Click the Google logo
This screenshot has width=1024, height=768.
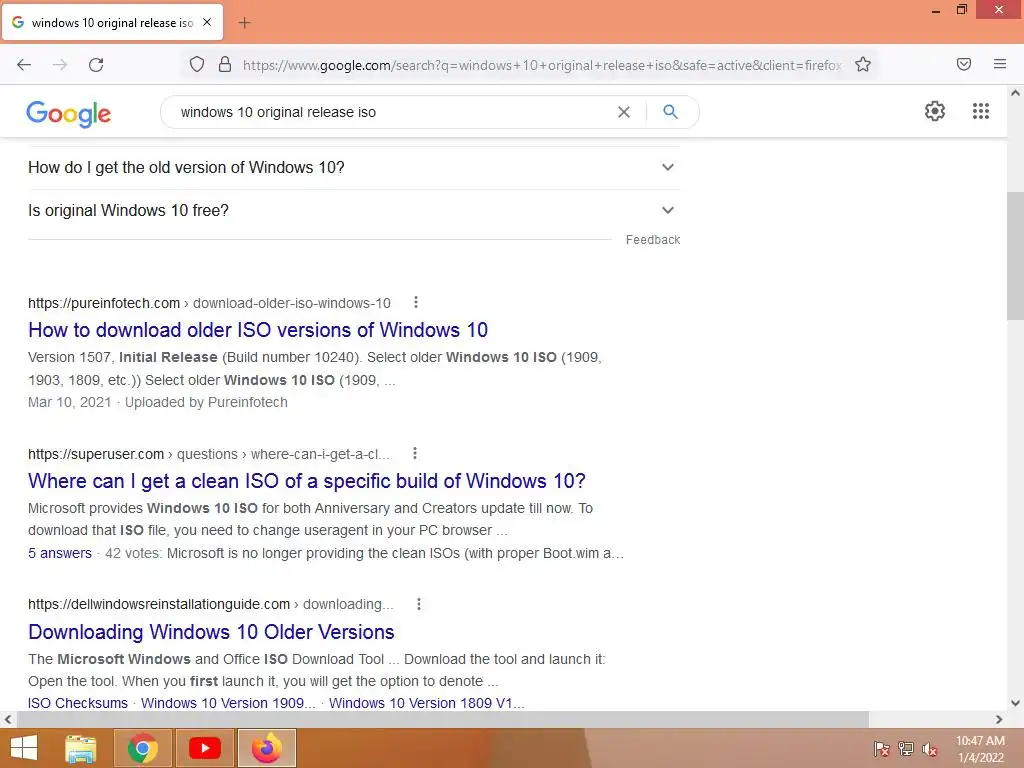pyautogui.click(x=69, y=114)
